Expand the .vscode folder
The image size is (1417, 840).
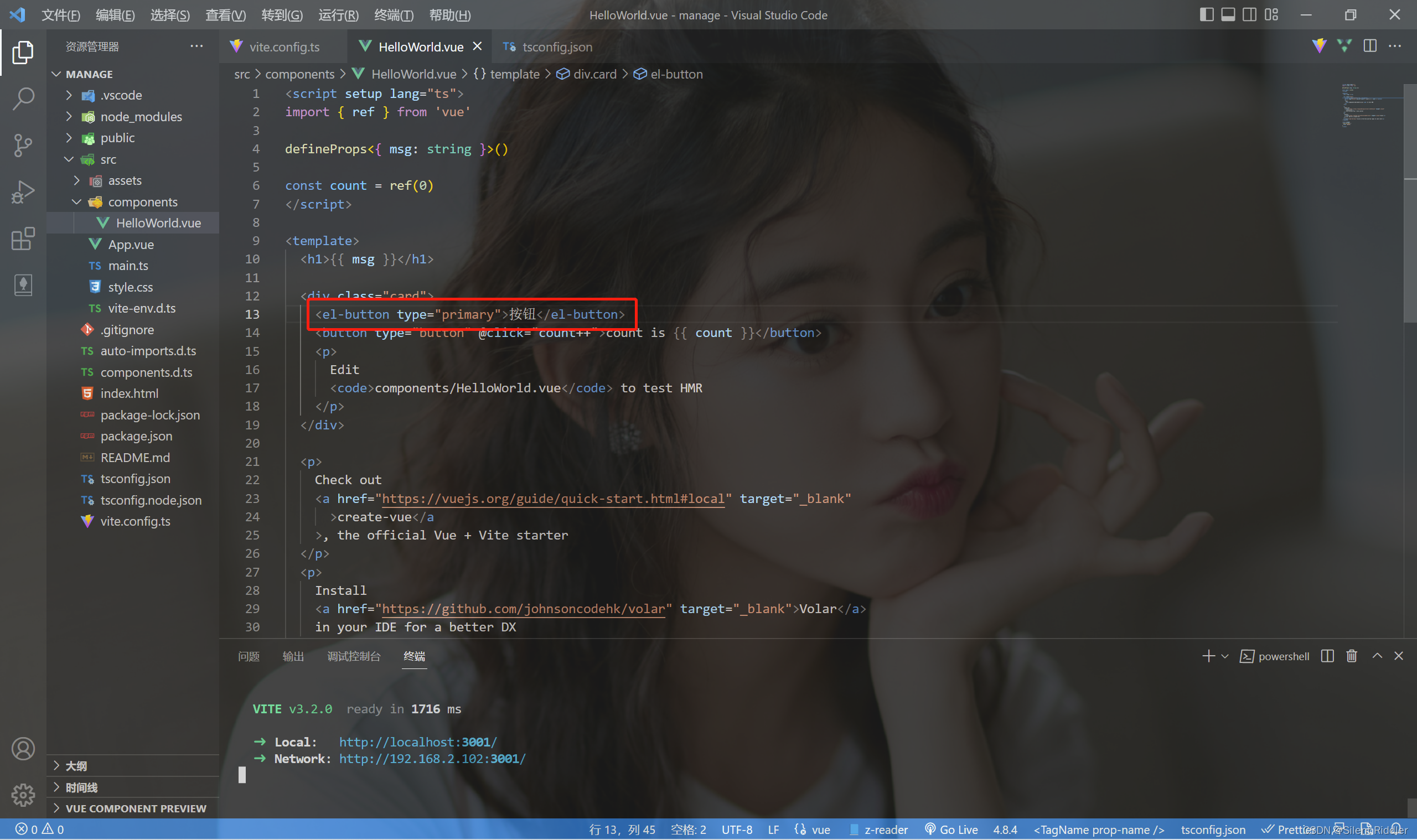point(133,95)
